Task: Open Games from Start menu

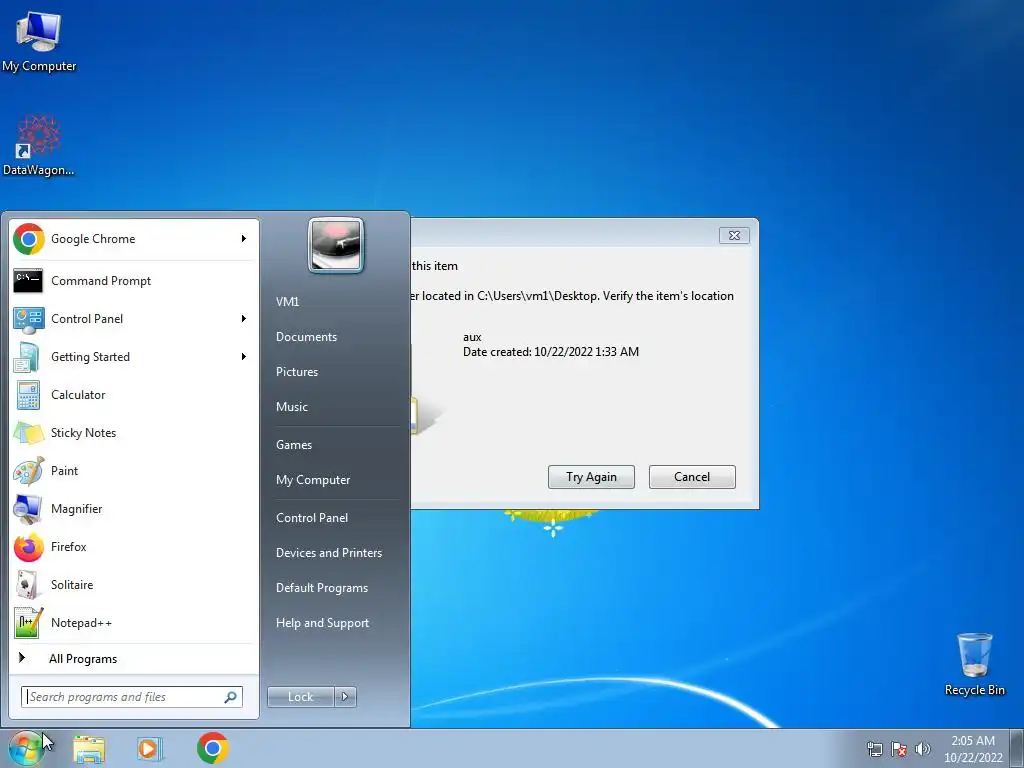Action: click(294, 445)
